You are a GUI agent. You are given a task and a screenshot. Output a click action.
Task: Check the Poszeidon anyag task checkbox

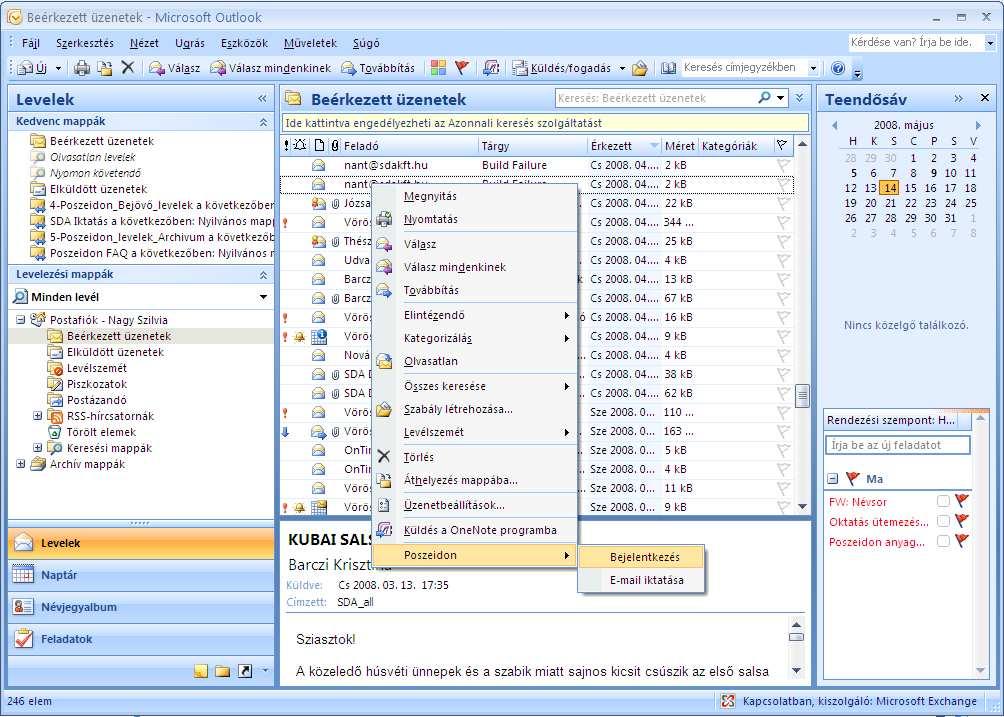943,541
